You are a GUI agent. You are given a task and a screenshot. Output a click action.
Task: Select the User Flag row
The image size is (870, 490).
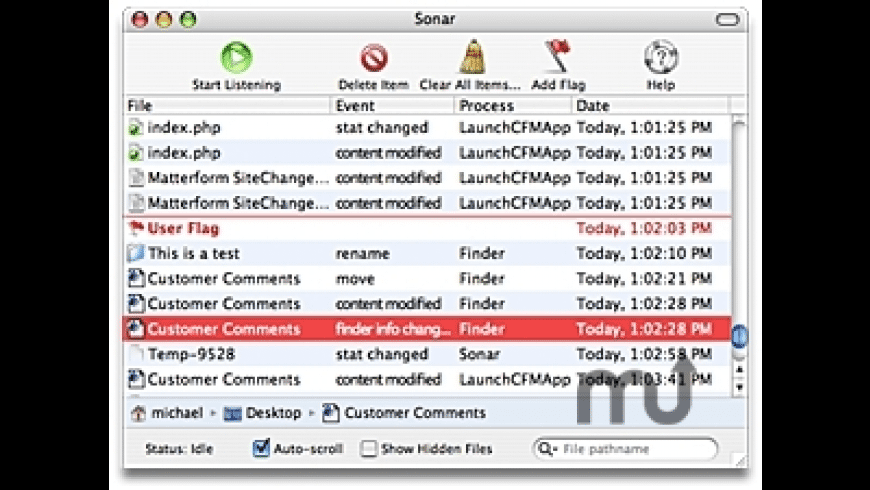click(x=427, y=228)
